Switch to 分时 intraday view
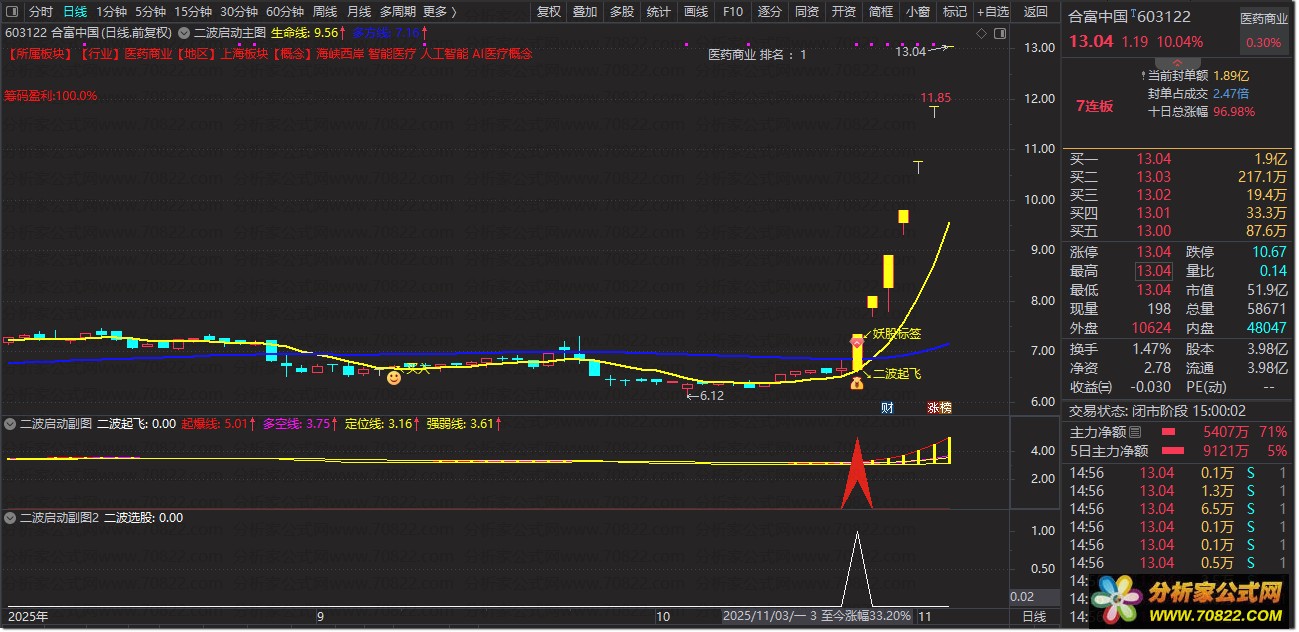Image resolution: width=1299 pixels, height=632 pixels. point(41,12)
